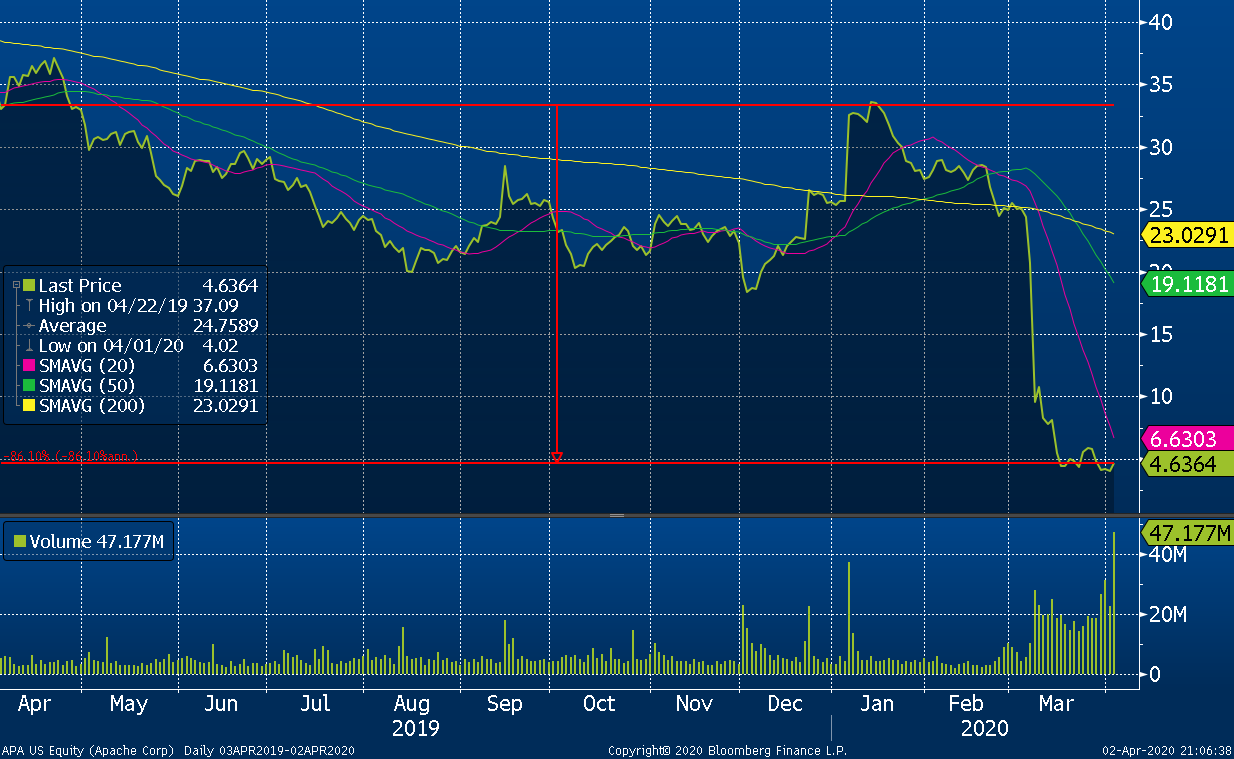Viewport: 1234px width, 759px height.
Task: Click the Oct month label on time axis
Action: tap(599, 704)
